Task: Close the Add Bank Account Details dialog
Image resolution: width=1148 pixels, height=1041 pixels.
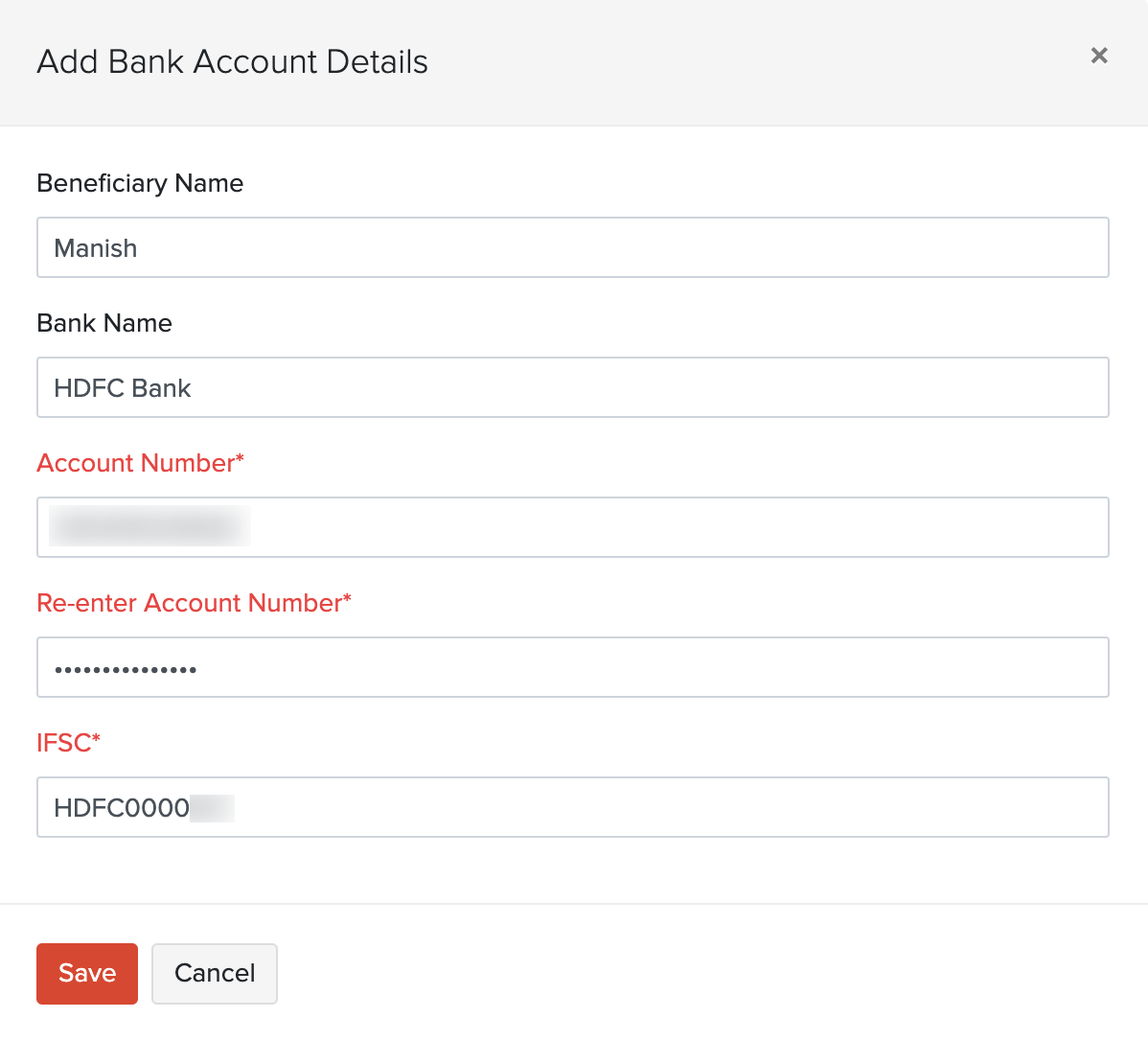Action: tap(1098, 56)
